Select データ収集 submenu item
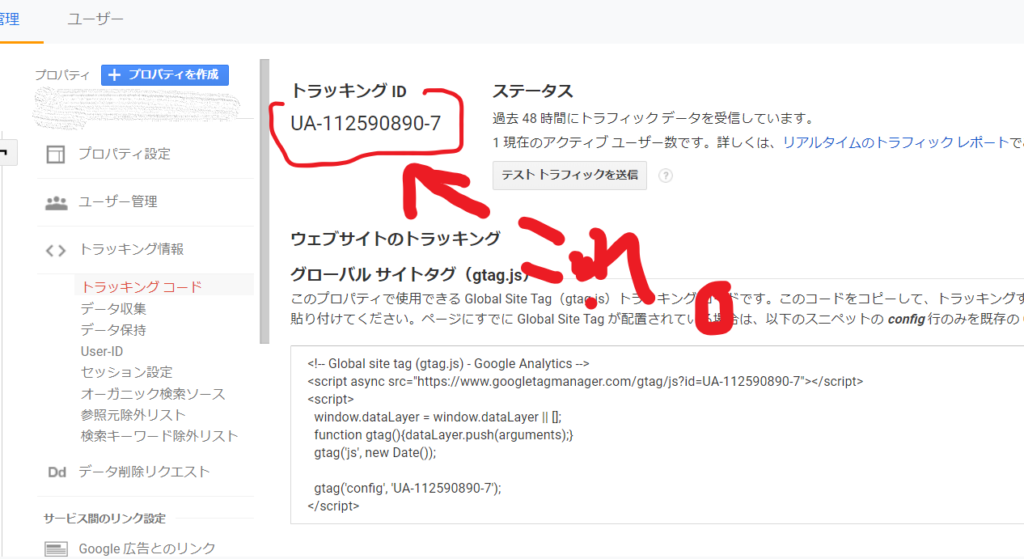Viewport: 1024px width, 559px height. (114, 309)
